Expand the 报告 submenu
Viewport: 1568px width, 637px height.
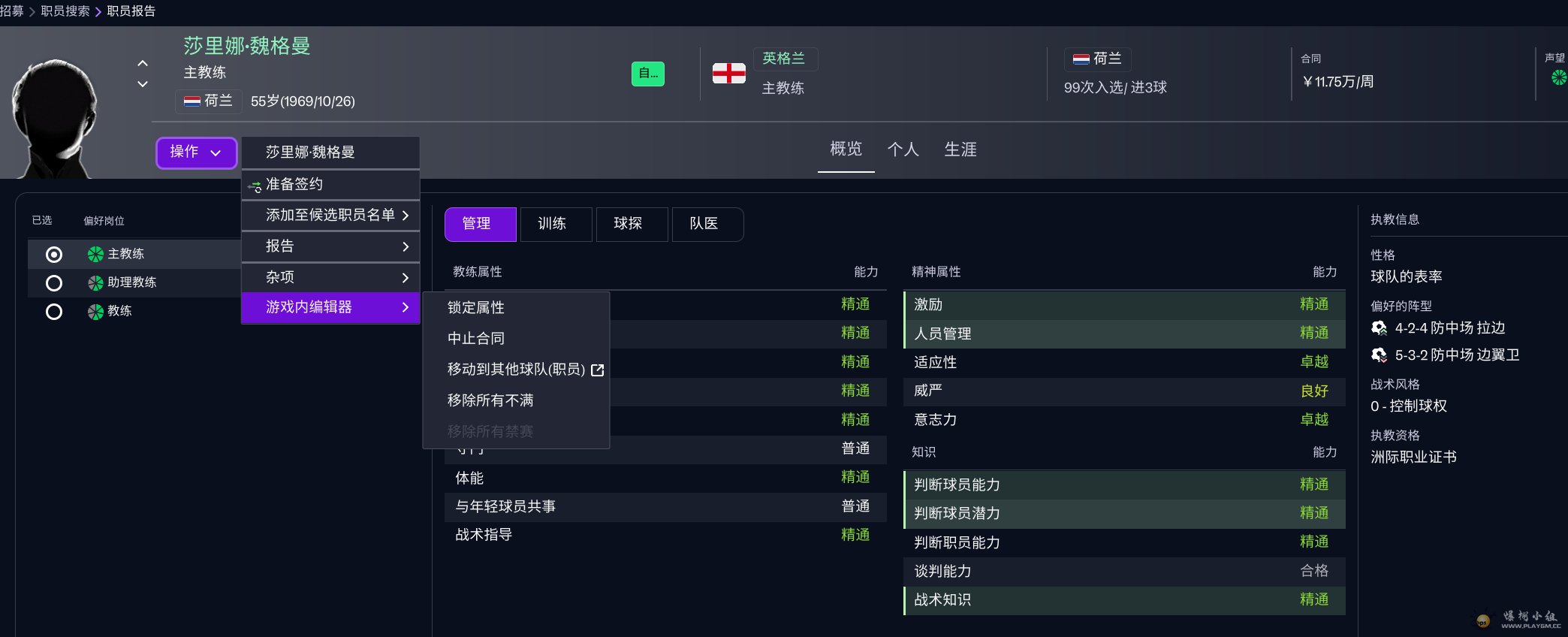pyautogui.click(x=330, y=246)
